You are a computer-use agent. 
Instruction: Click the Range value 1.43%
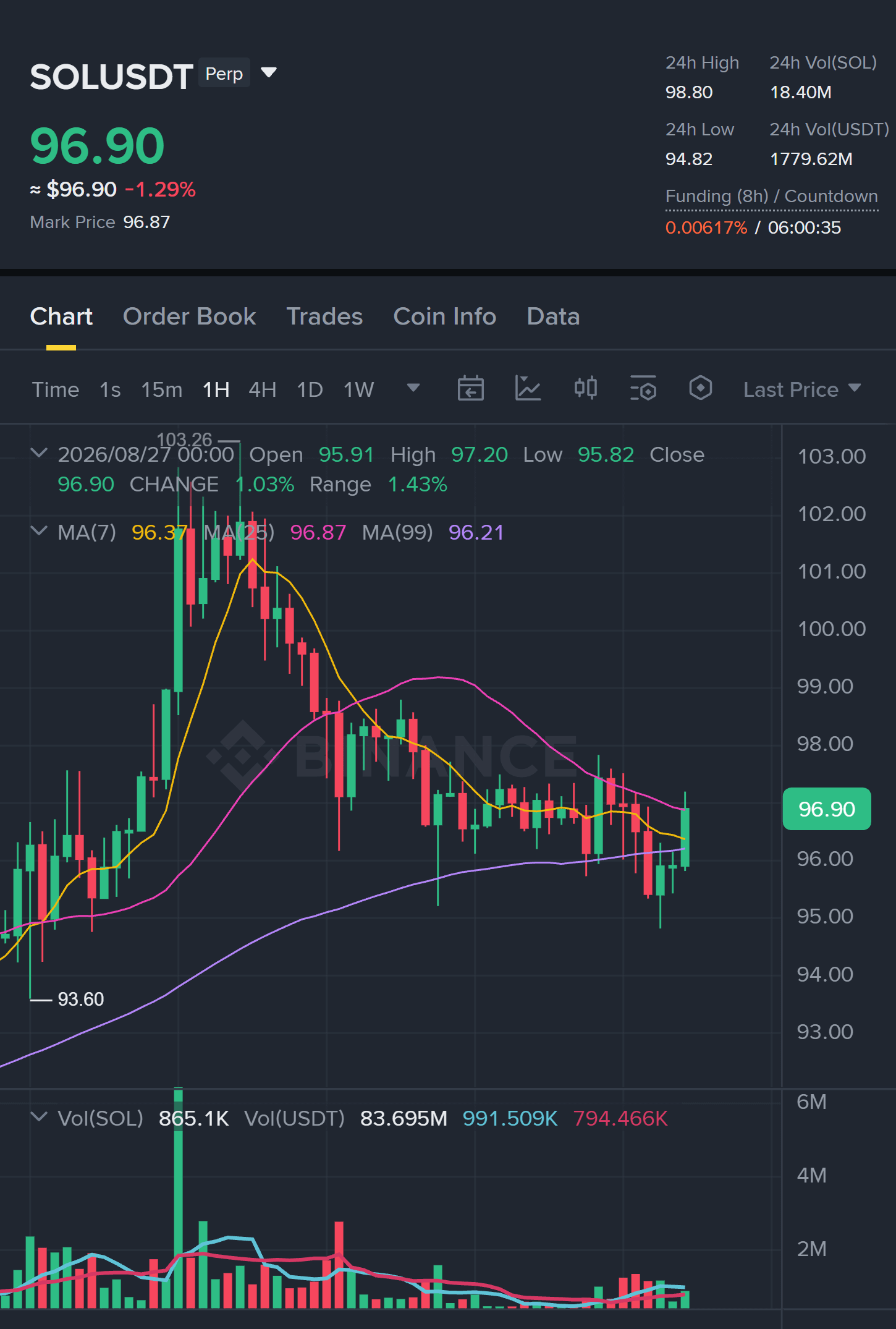pyautogui.click(x=418, y=484)
